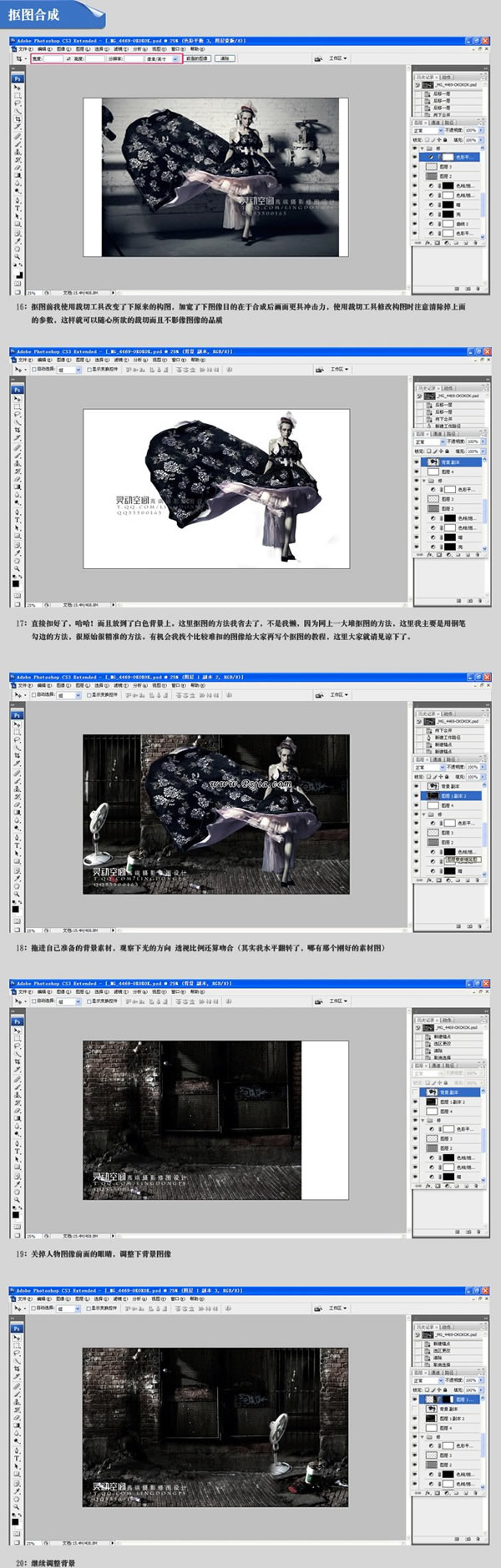Viewport: 501px width, 1568px height.
Task: Open the 图像 (Image) menu in white-cutout window
Action: [61, 360]
